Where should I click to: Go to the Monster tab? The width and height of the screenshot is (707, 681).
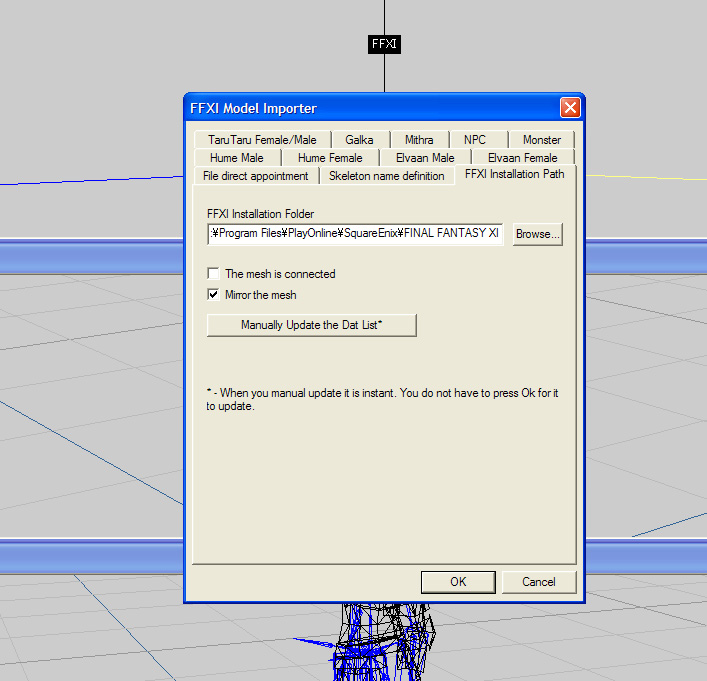(542, 140)
